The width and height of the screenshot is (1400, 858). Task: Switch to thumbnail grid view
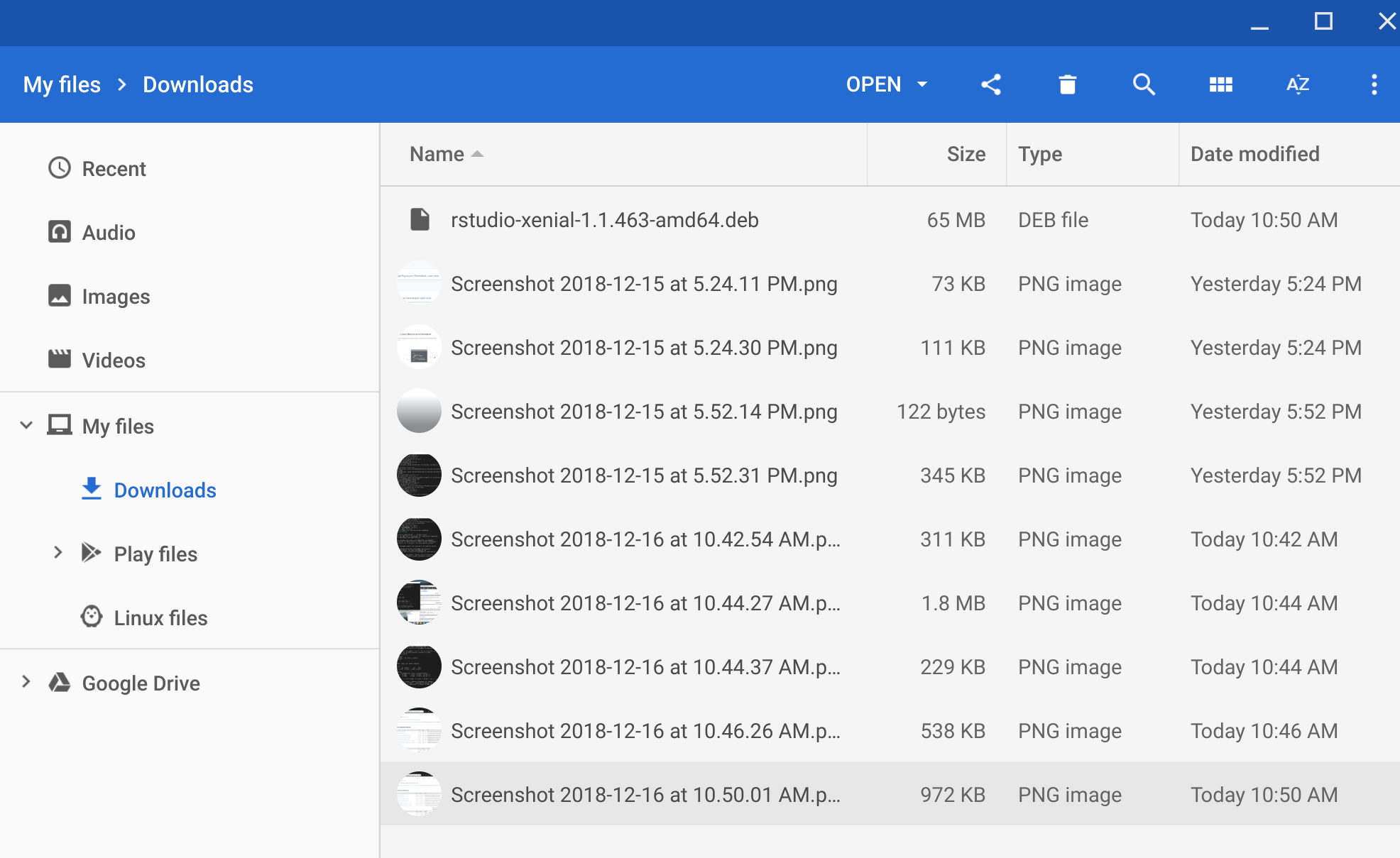pyautogui.click(x=1220, y=84)
